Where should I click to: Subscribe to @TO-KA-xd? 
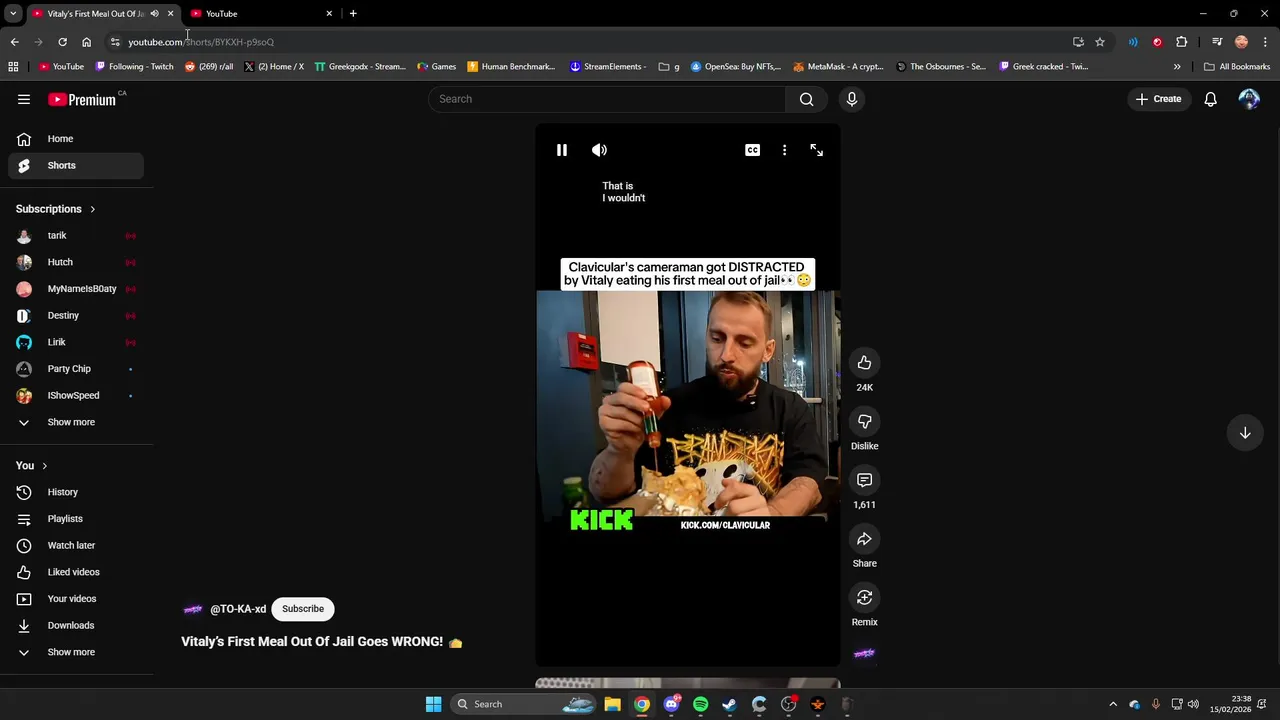click(x=303, y=609)
